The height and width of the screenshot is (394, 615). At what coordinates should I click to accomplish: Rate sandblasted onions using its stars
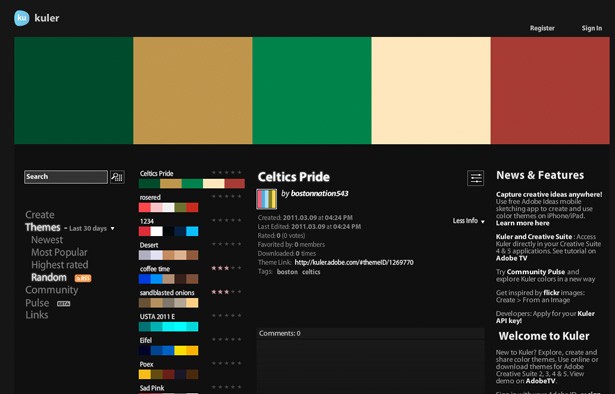pyautogui.click(x=227, y=292)
